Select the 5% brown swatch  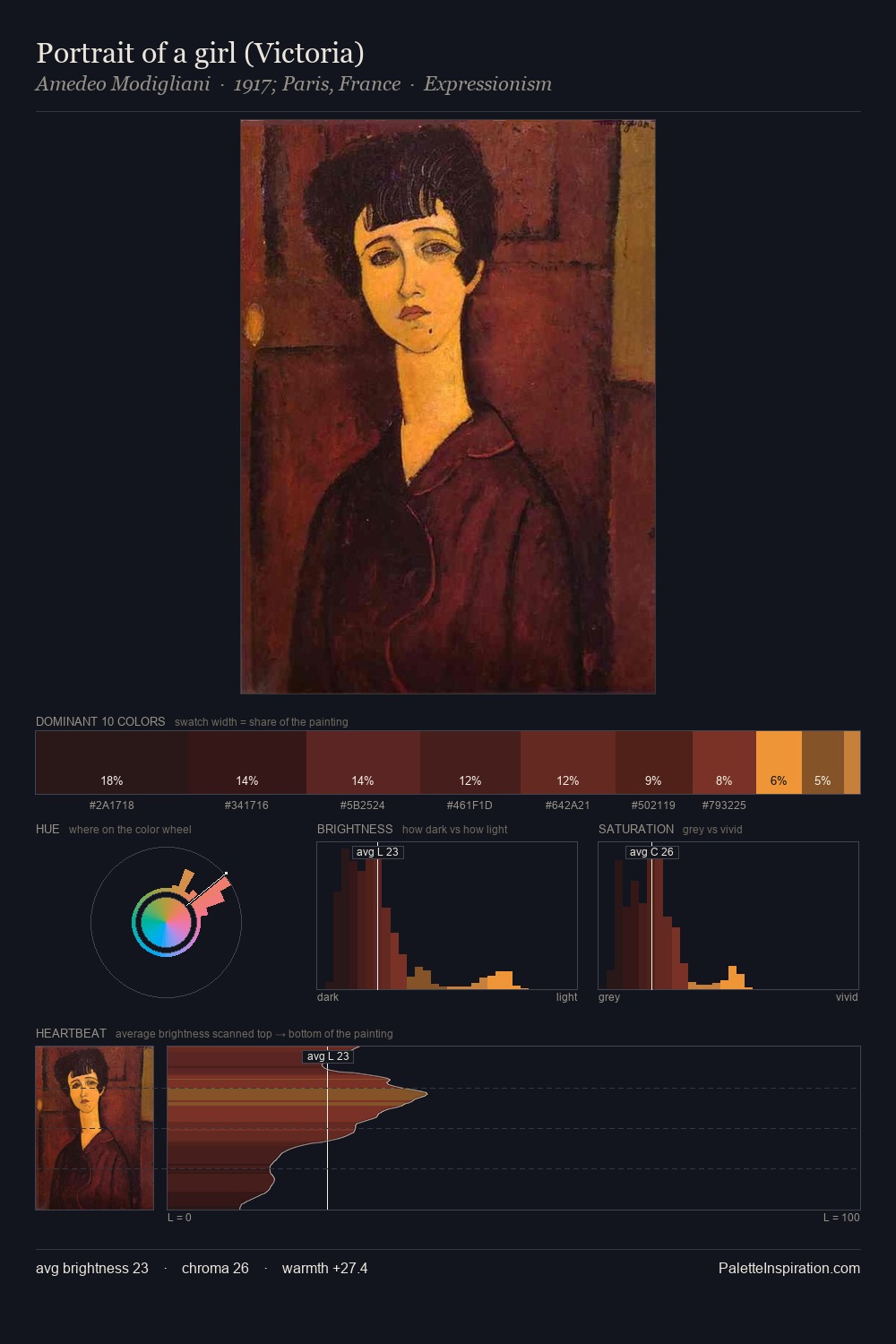(x=823, y=762)
